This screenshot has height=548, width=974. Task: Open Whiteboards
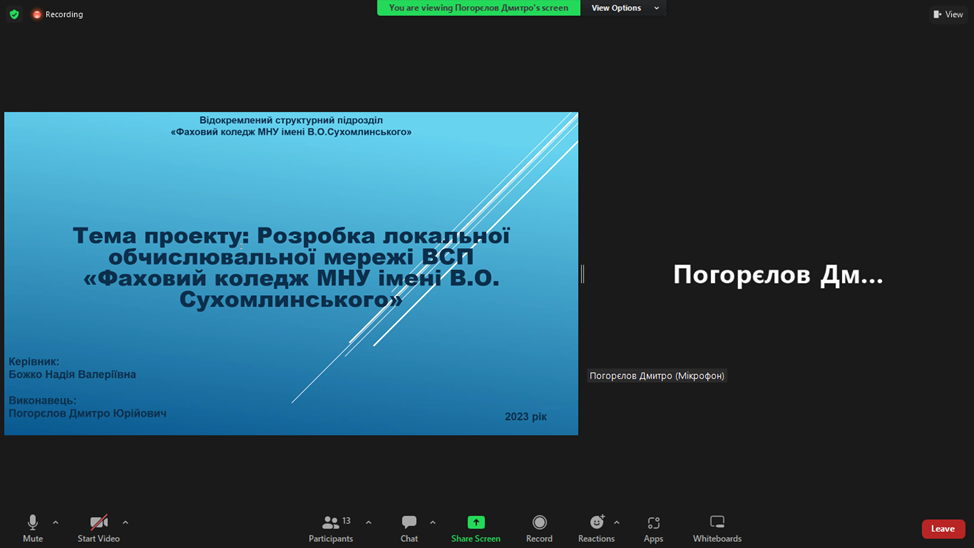click(x=717, y=529)
